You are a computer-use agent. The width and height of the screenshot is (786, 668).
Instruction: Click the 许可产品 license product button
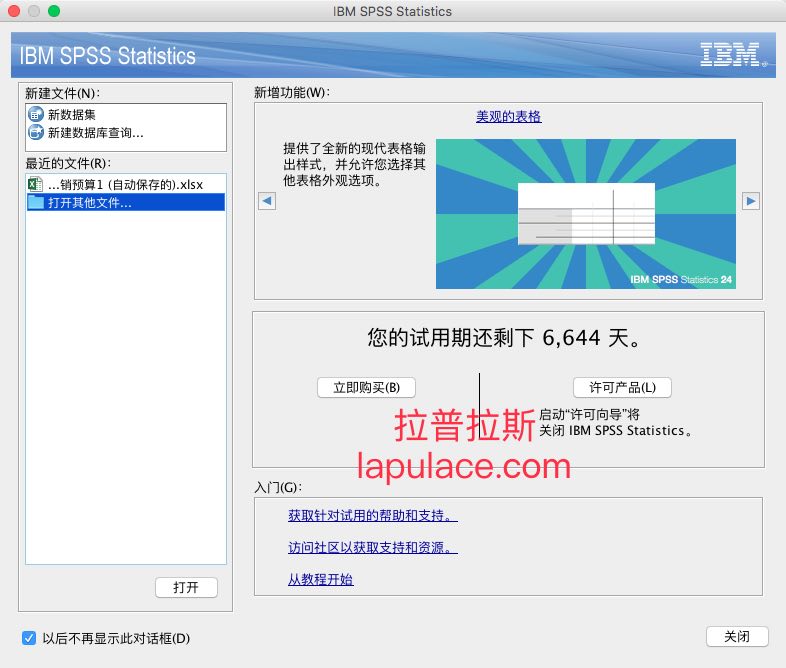pyautogui.click(x=622, y=387)
